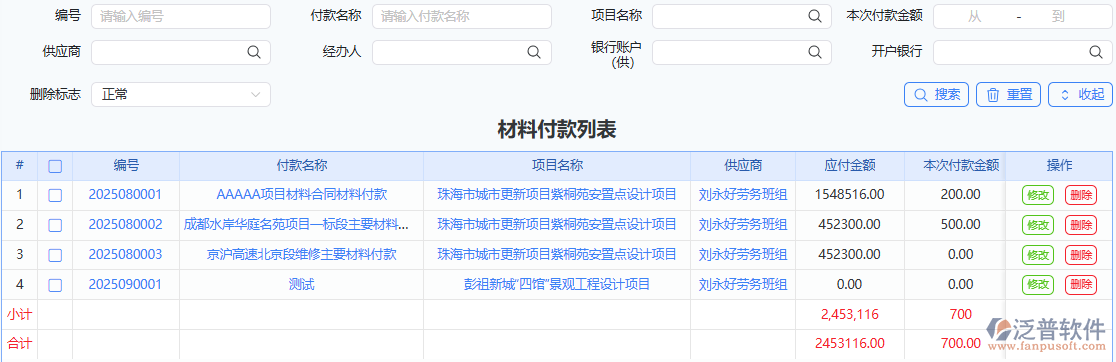Open 京沪高速北京段维修主要材料付款 link
Screen dimensions: 1116x362
(302, 255)
